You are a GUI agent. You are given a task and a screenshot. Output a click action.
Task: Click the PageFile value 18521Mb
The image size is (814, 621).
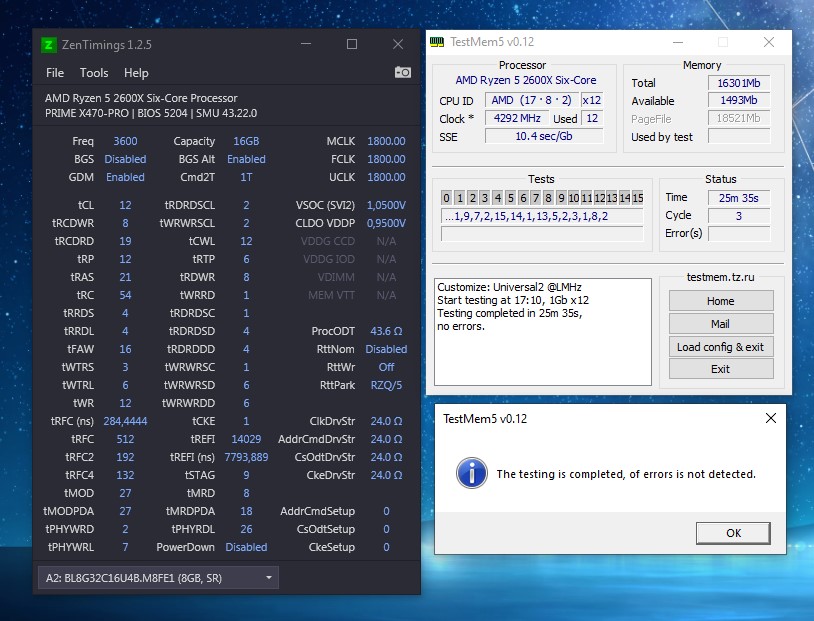(x=739, y=118)
